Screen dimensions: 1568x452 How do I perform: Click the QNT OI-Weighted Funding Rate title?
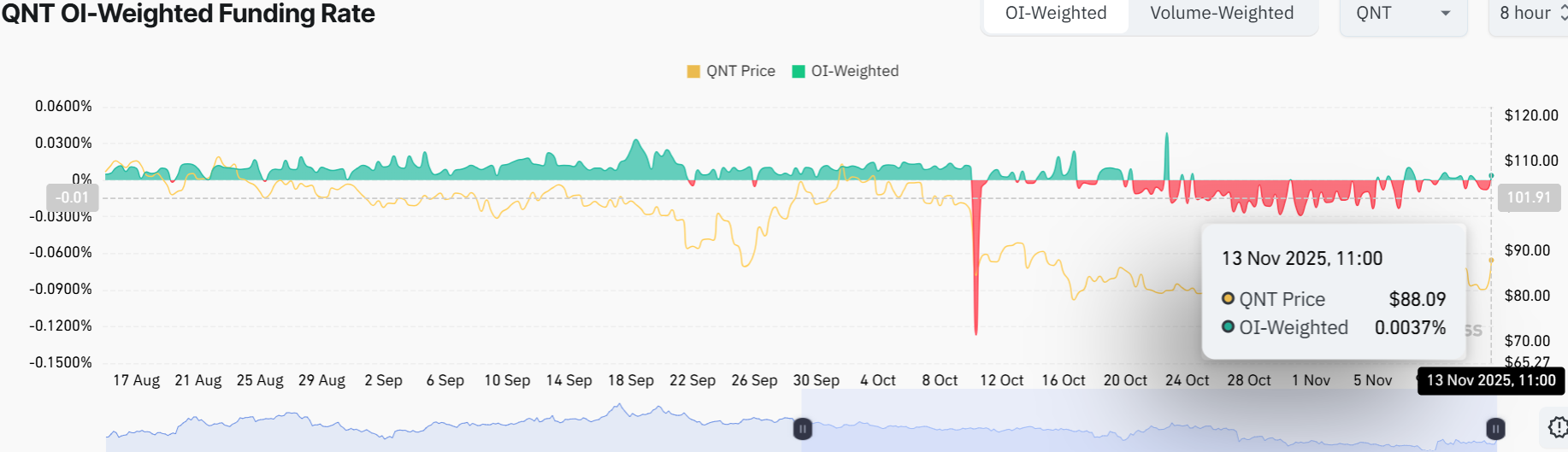[x=188, y=14]
